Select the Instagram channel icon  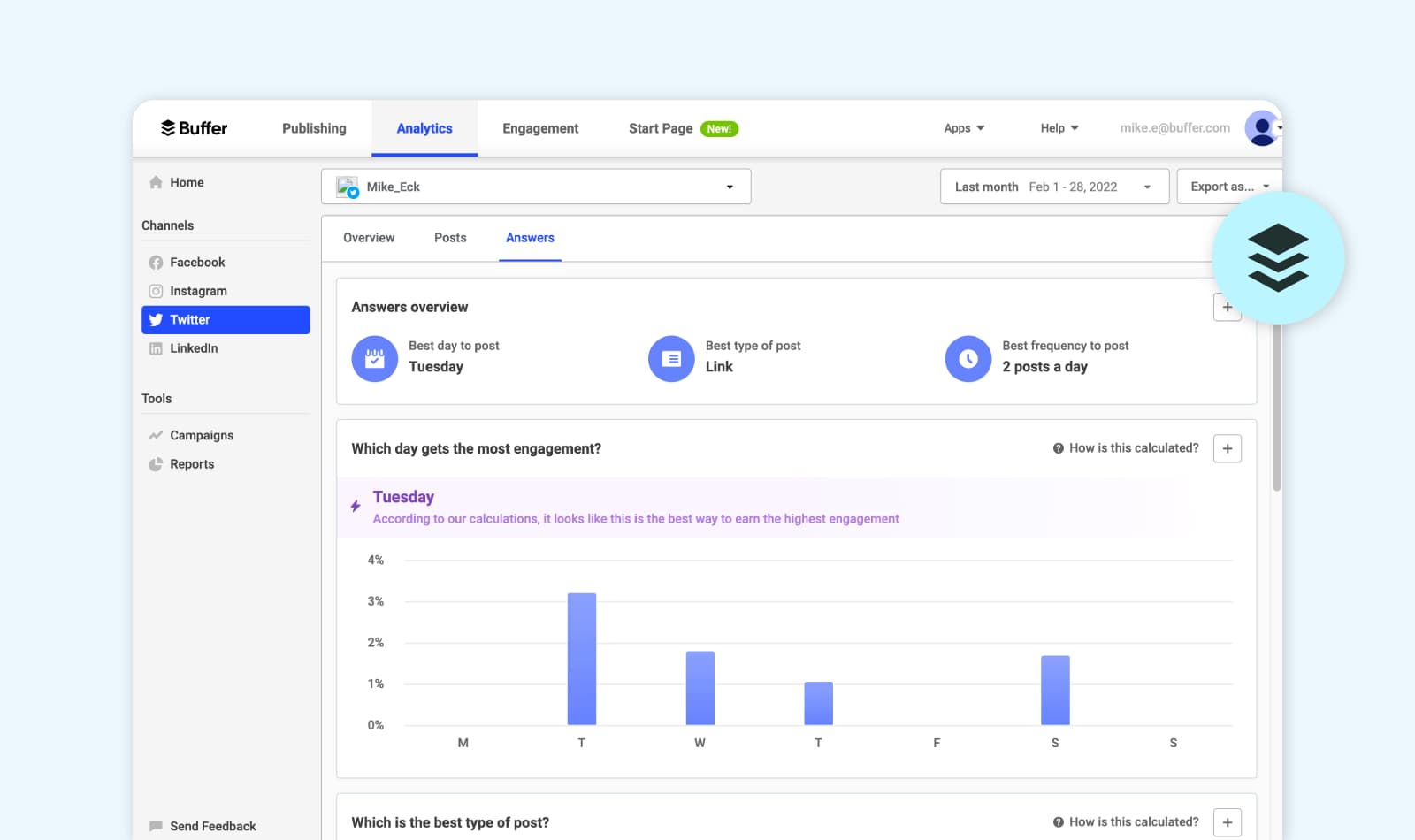pos(156,291)
